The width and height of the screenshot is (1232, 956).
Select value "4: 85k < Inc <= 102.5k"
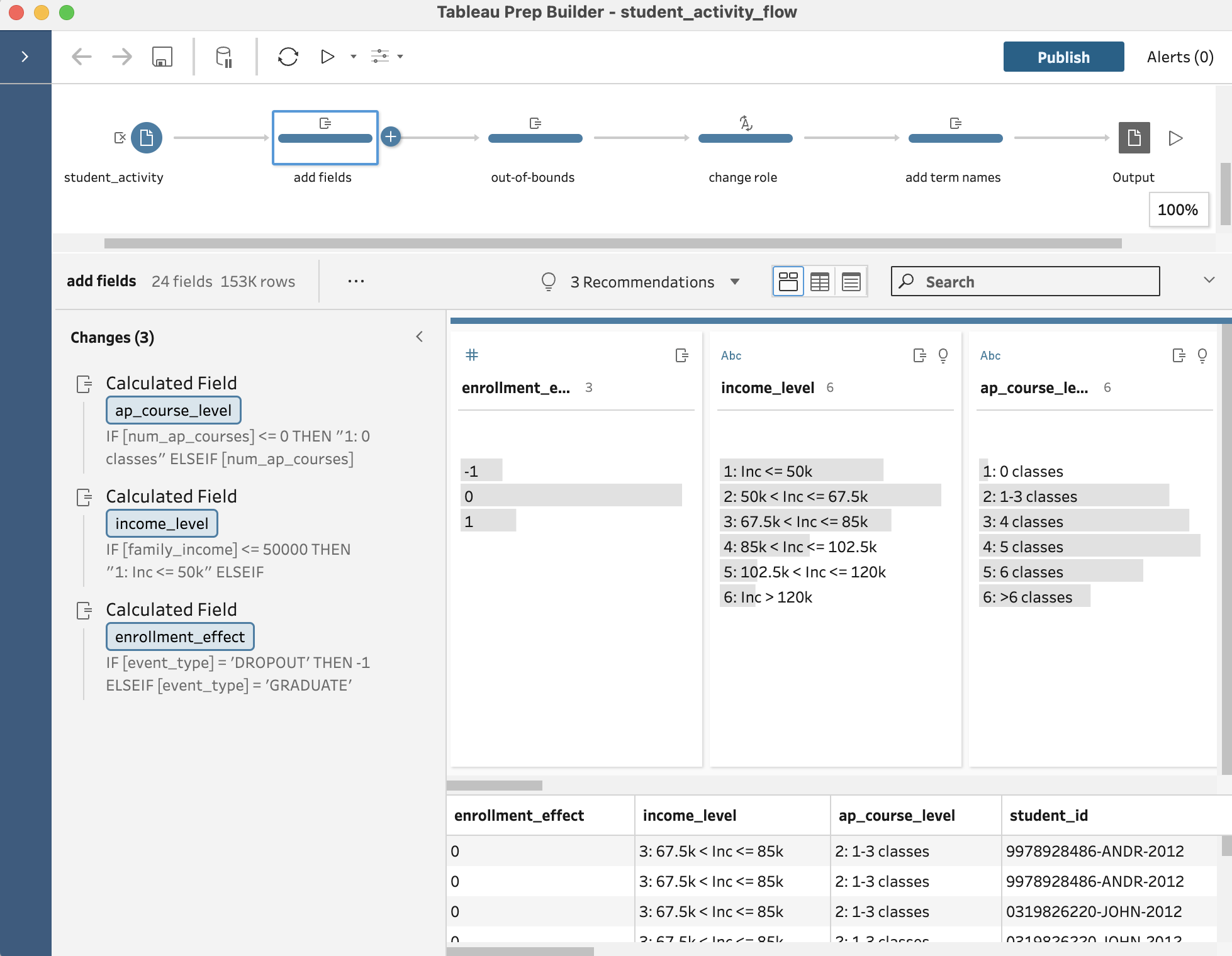coord(800,546)
